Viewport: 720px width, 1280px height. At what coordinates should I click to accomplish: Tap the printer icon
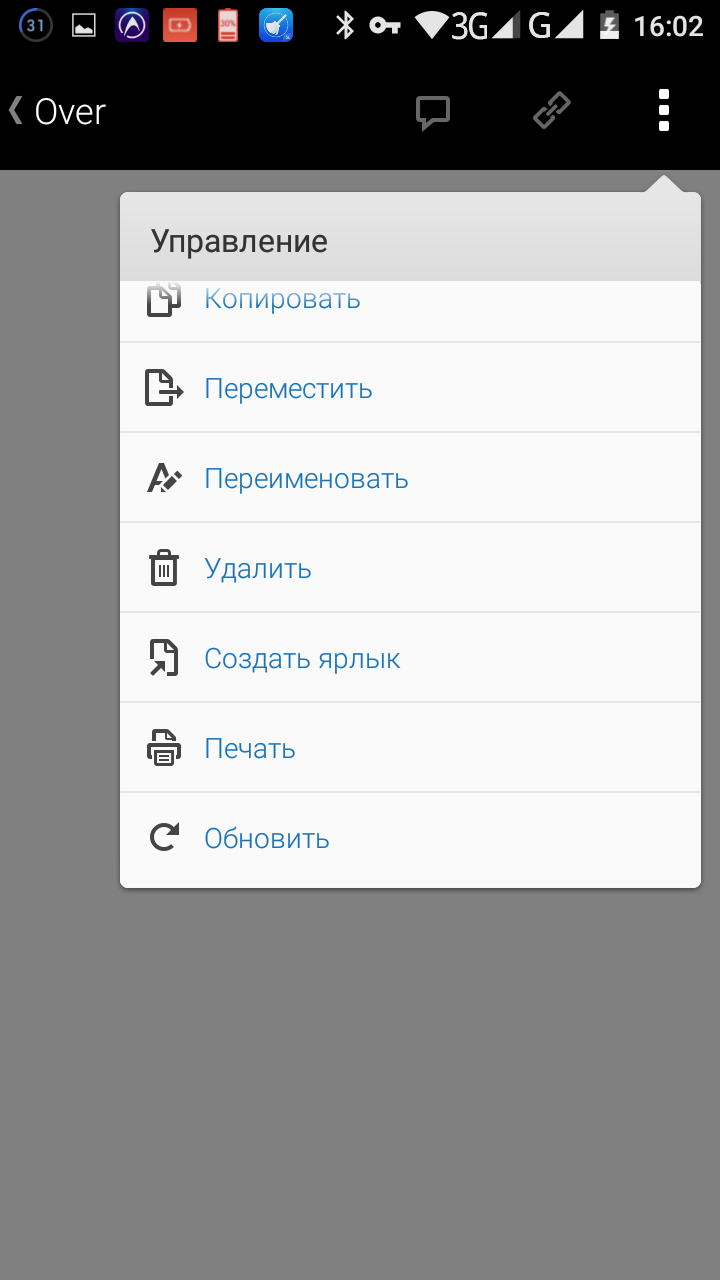[164, 748]
